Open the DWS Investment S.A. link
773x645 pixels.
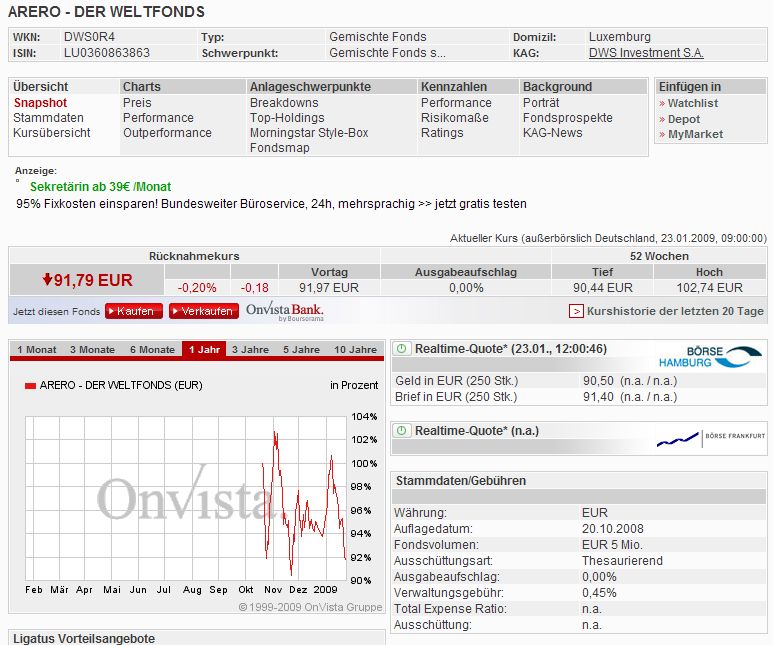(x=646, y=53)
